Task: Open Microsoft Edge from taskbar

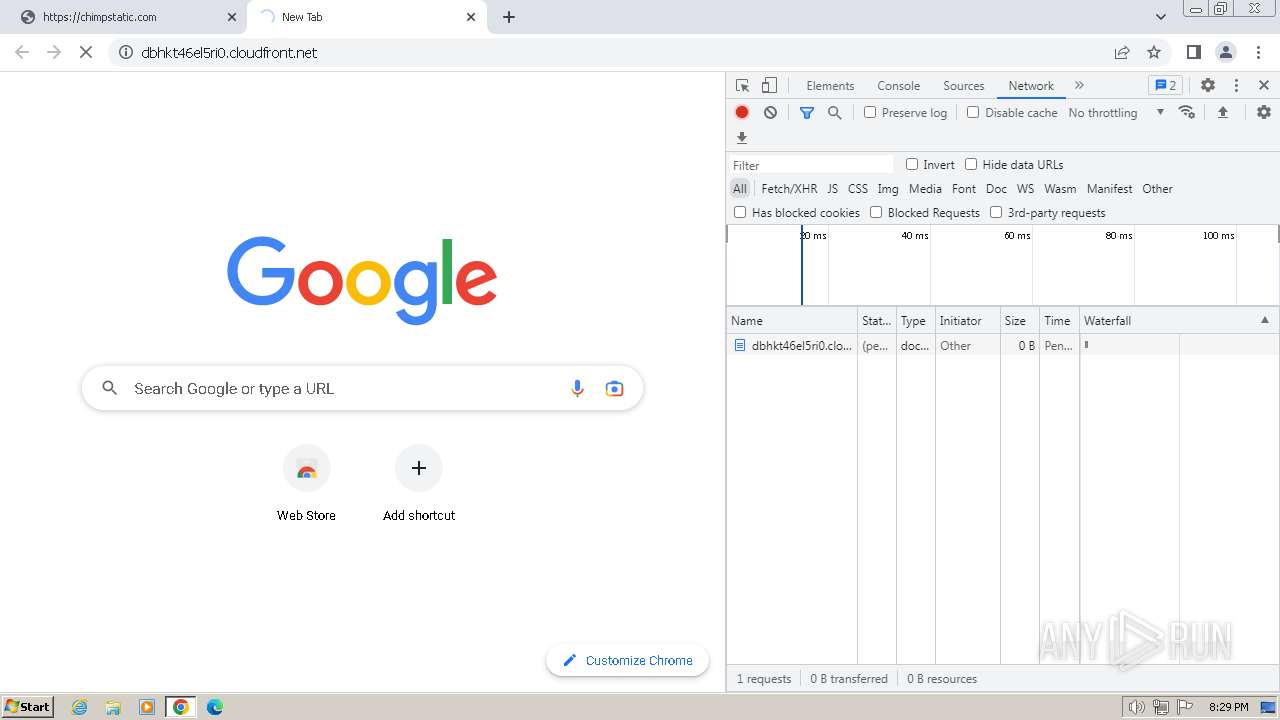Action: (214, 707)
